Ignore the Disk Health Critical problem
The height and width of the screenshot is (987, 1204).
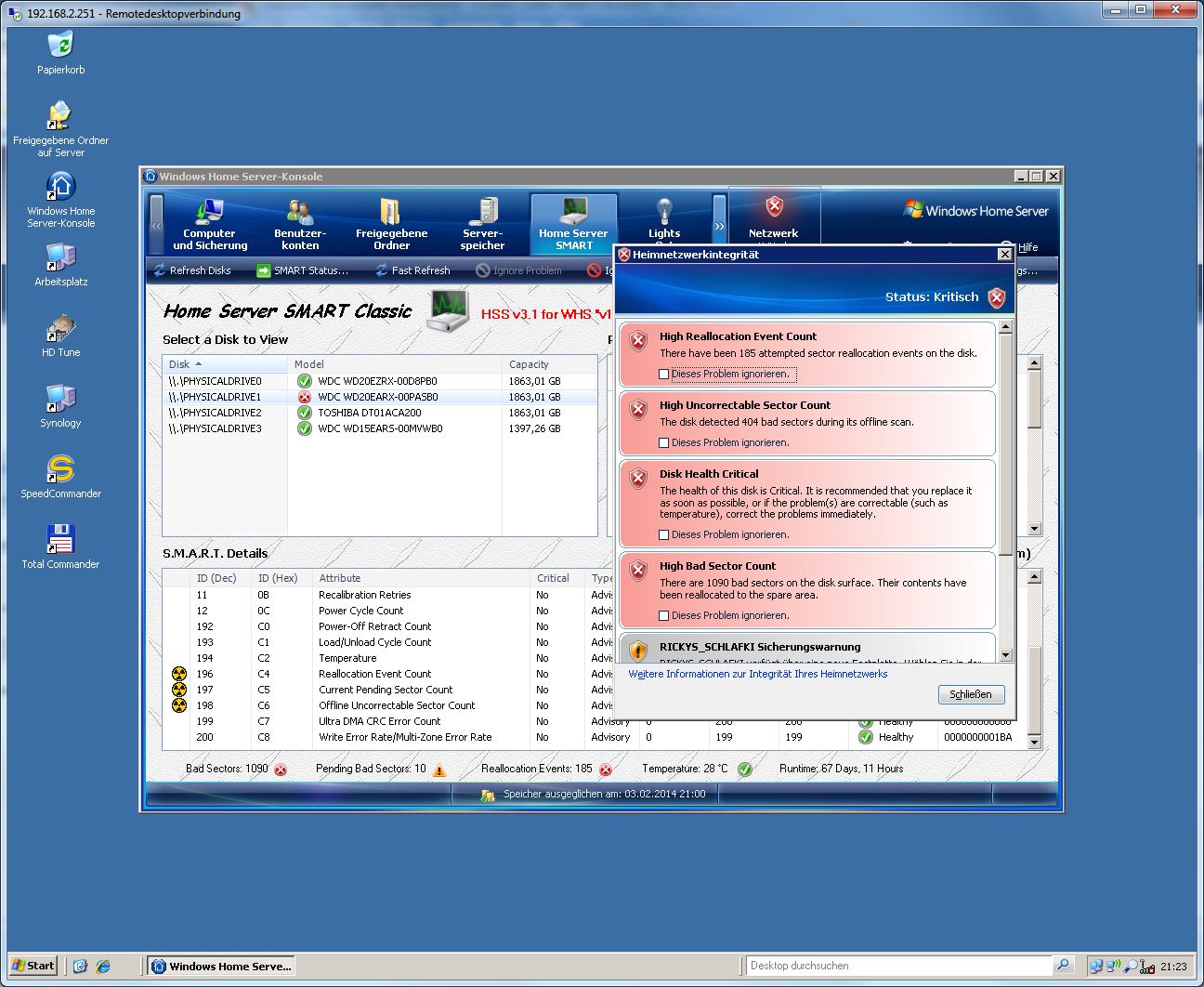[x=663, y=535]
